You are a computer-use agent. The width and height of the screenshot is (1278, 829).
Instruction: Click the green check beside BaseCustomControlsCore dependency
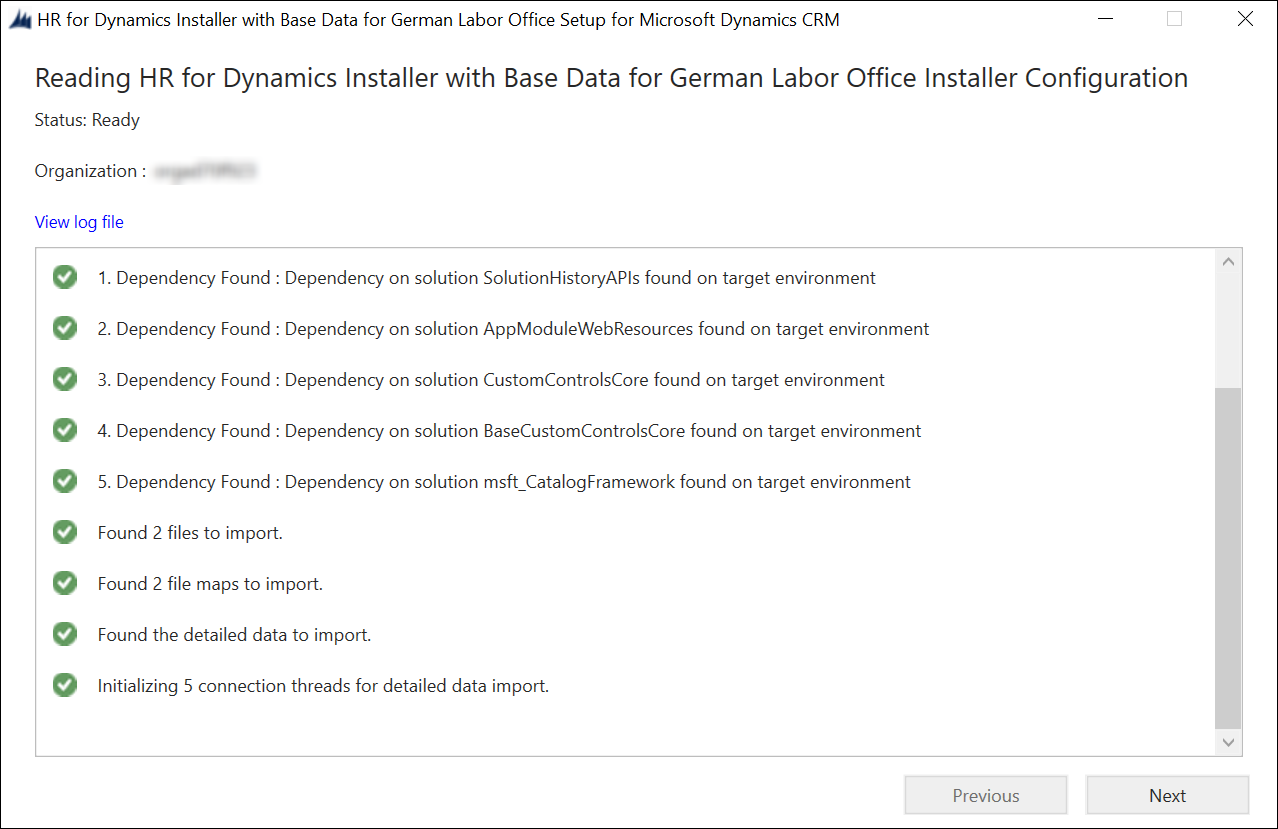click(65, 430)
